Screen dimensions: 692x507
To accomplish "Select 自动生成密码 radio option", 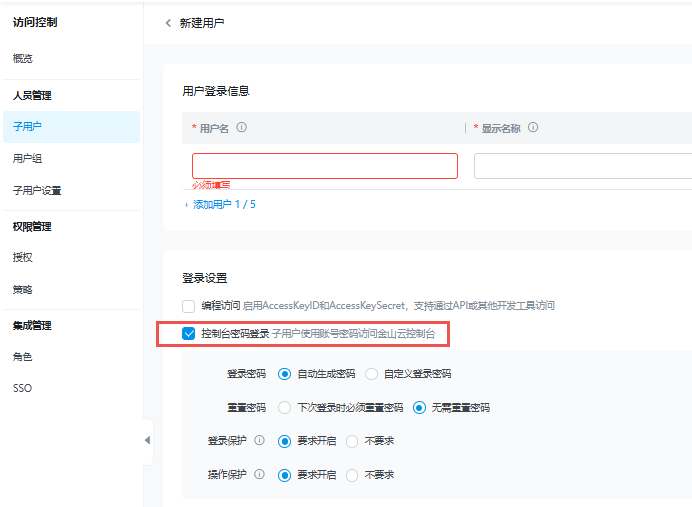I will pyautogui.click(x=284, y=374).
